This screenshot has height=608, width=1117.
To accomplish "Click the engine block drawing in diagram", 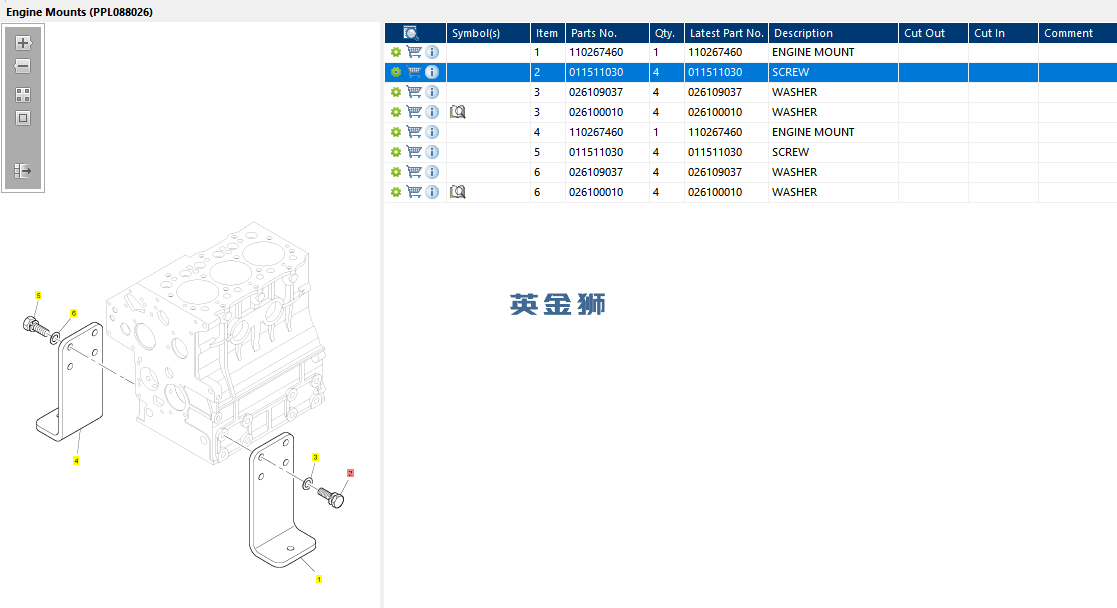I will point(217,342).
